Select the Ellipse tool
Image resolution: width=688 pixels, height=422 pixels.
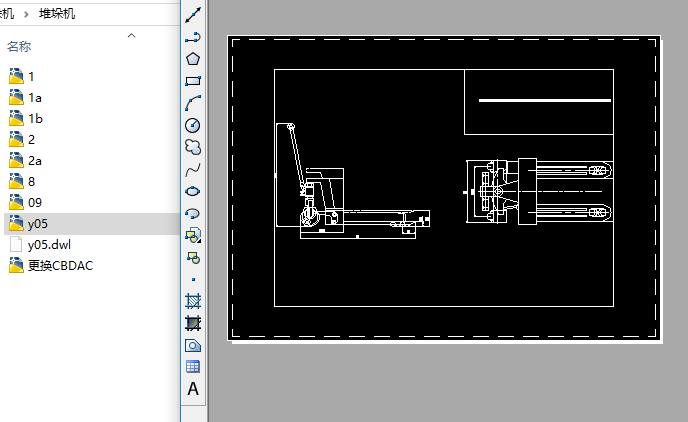(193, 192)
